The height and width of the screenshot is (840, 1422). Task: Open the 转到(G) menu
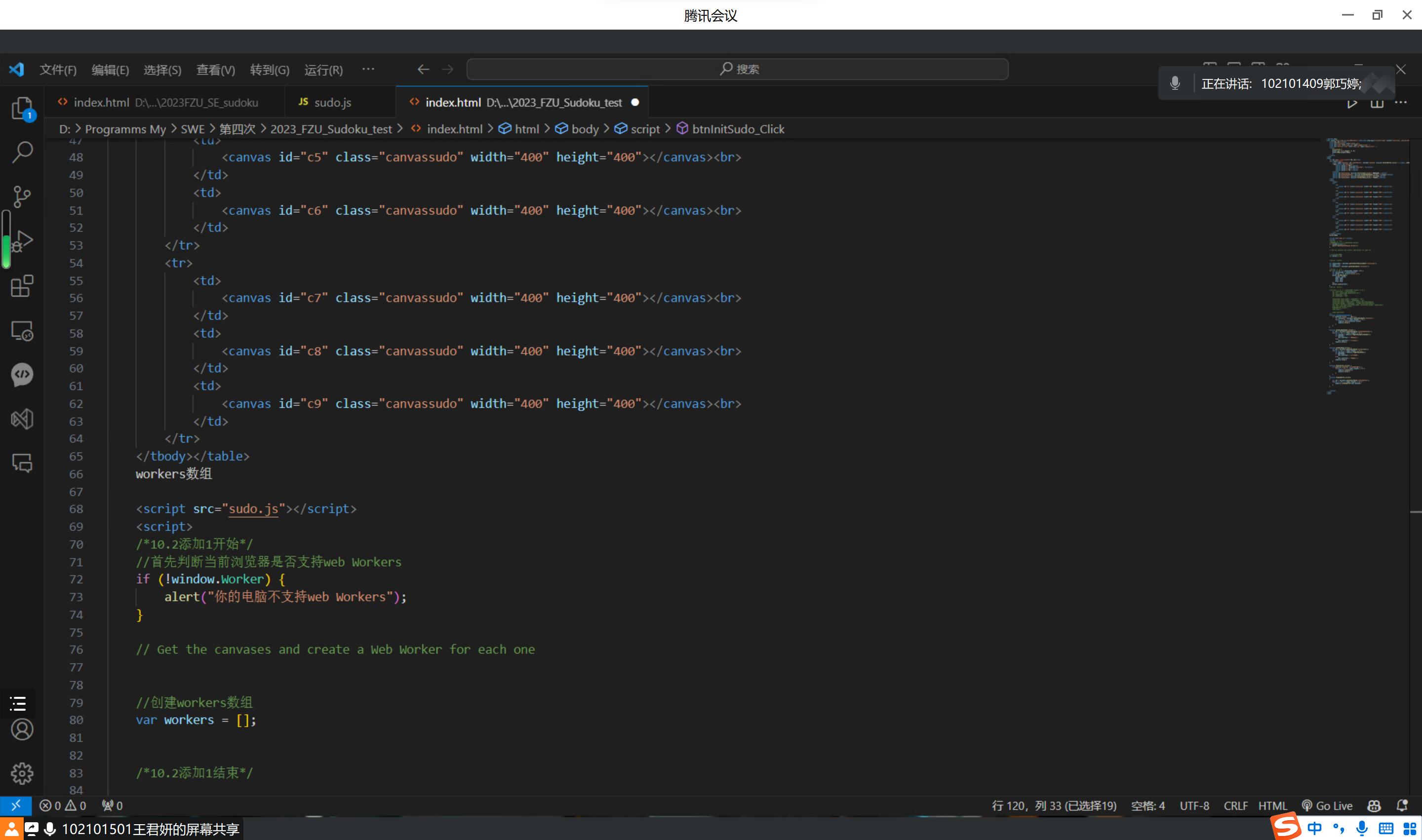coord(270,70)
